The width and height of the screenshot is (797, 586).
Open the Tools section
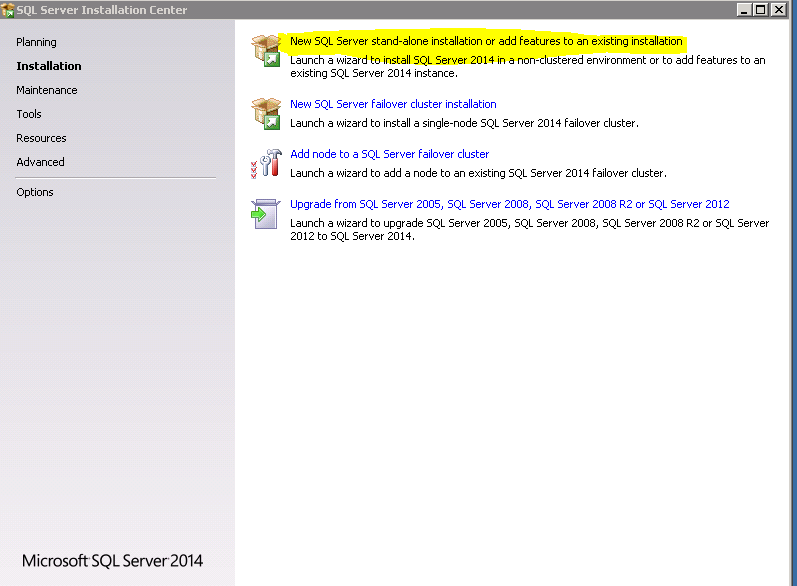point(29,114)
